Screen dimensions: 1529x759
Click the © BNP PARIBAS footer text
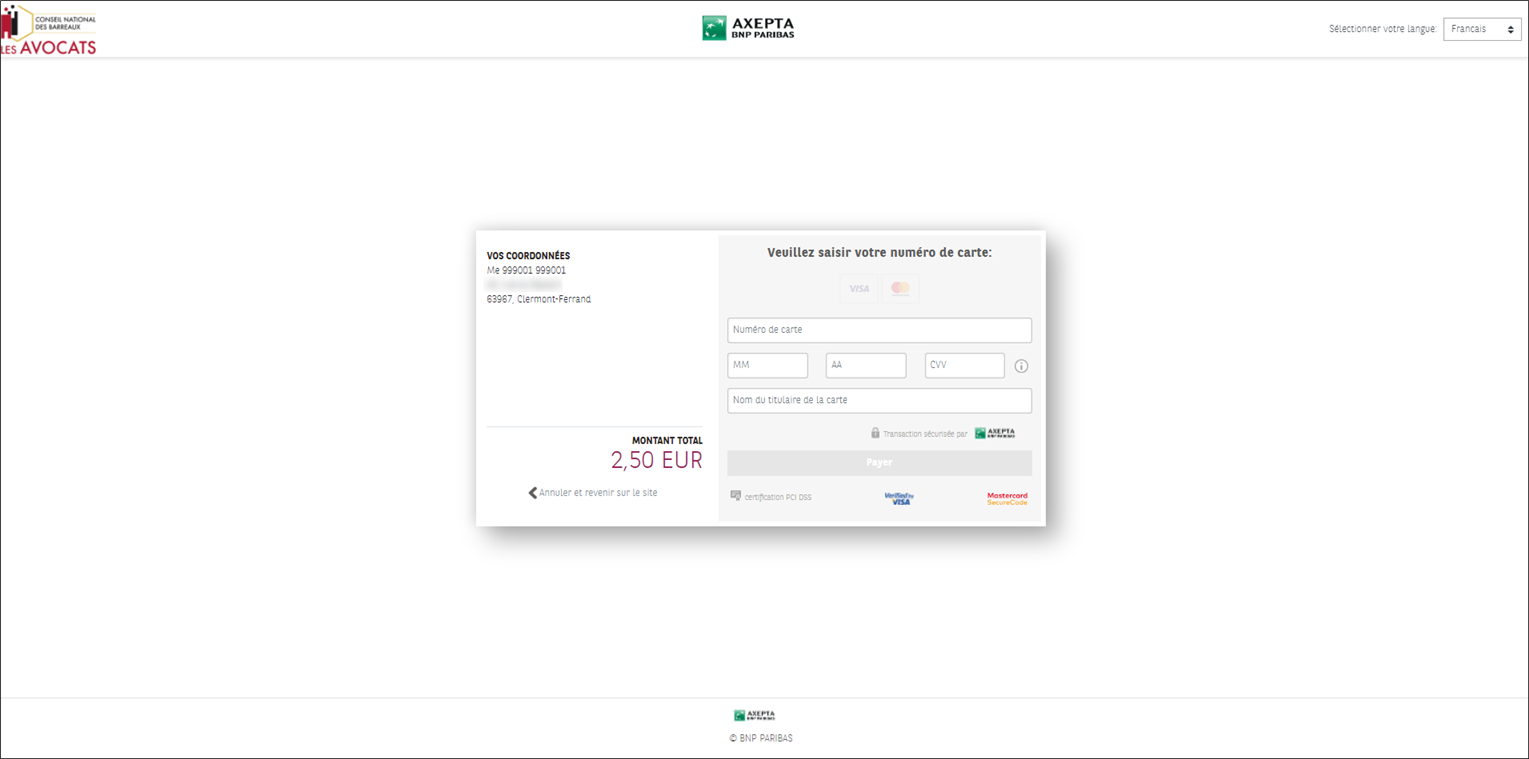pyautogui.click(x=761, y=739)
